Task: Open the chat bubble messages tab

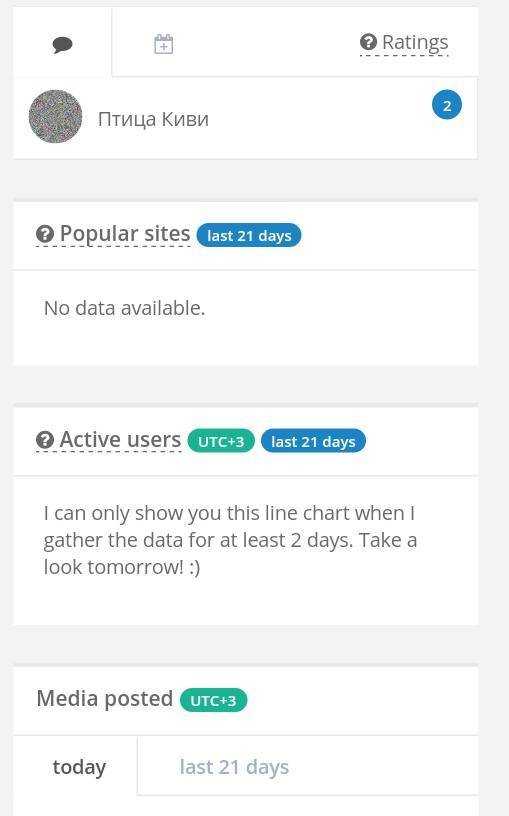Action: coord(62,44)
